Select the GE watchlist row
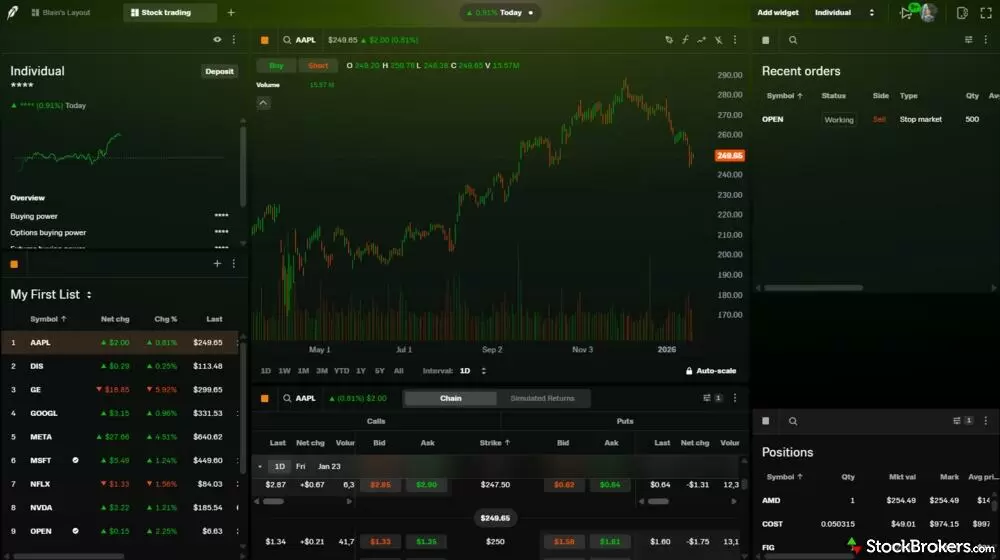 click(x=120, y=390)
